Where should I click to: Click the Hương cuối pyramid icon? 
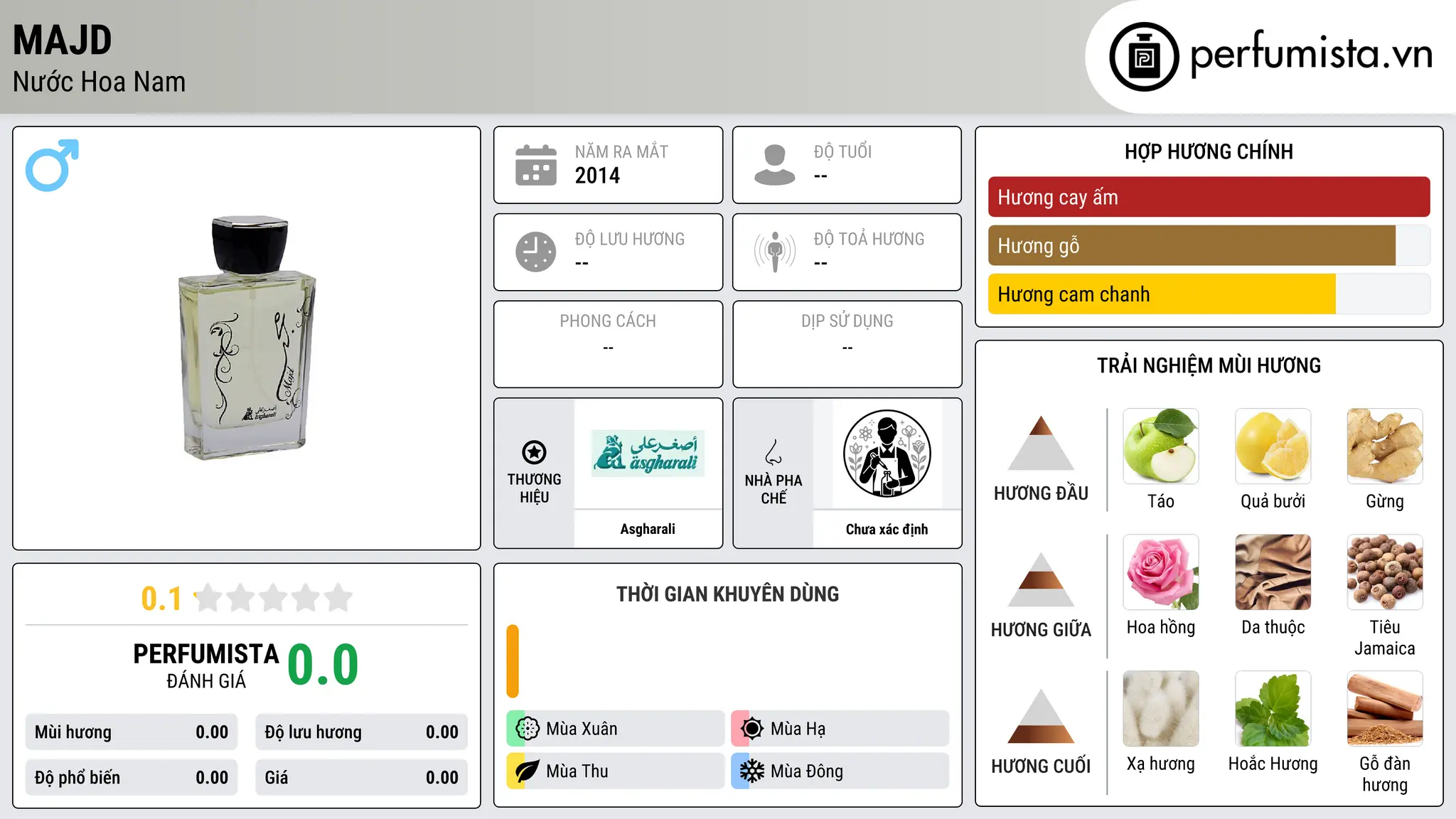click(1041, 716)
